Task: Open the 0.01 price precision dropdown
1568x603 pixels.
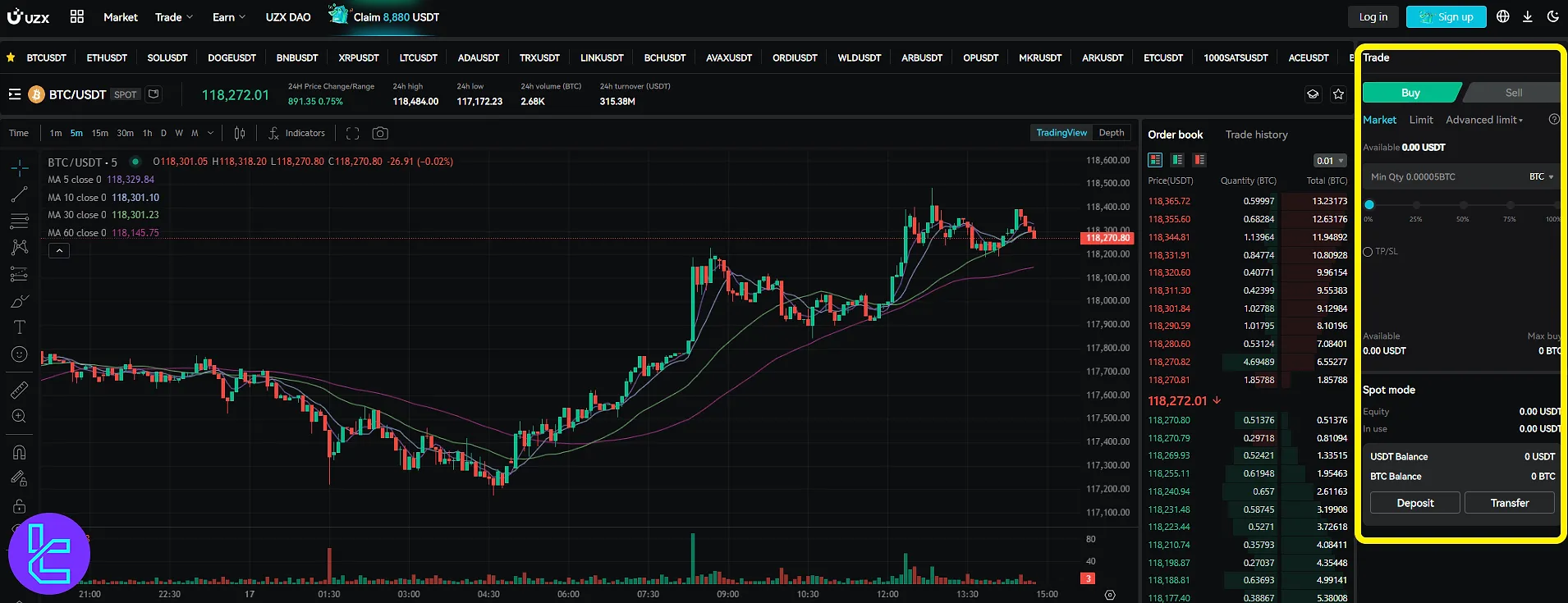Action: tap(1330, 161)
